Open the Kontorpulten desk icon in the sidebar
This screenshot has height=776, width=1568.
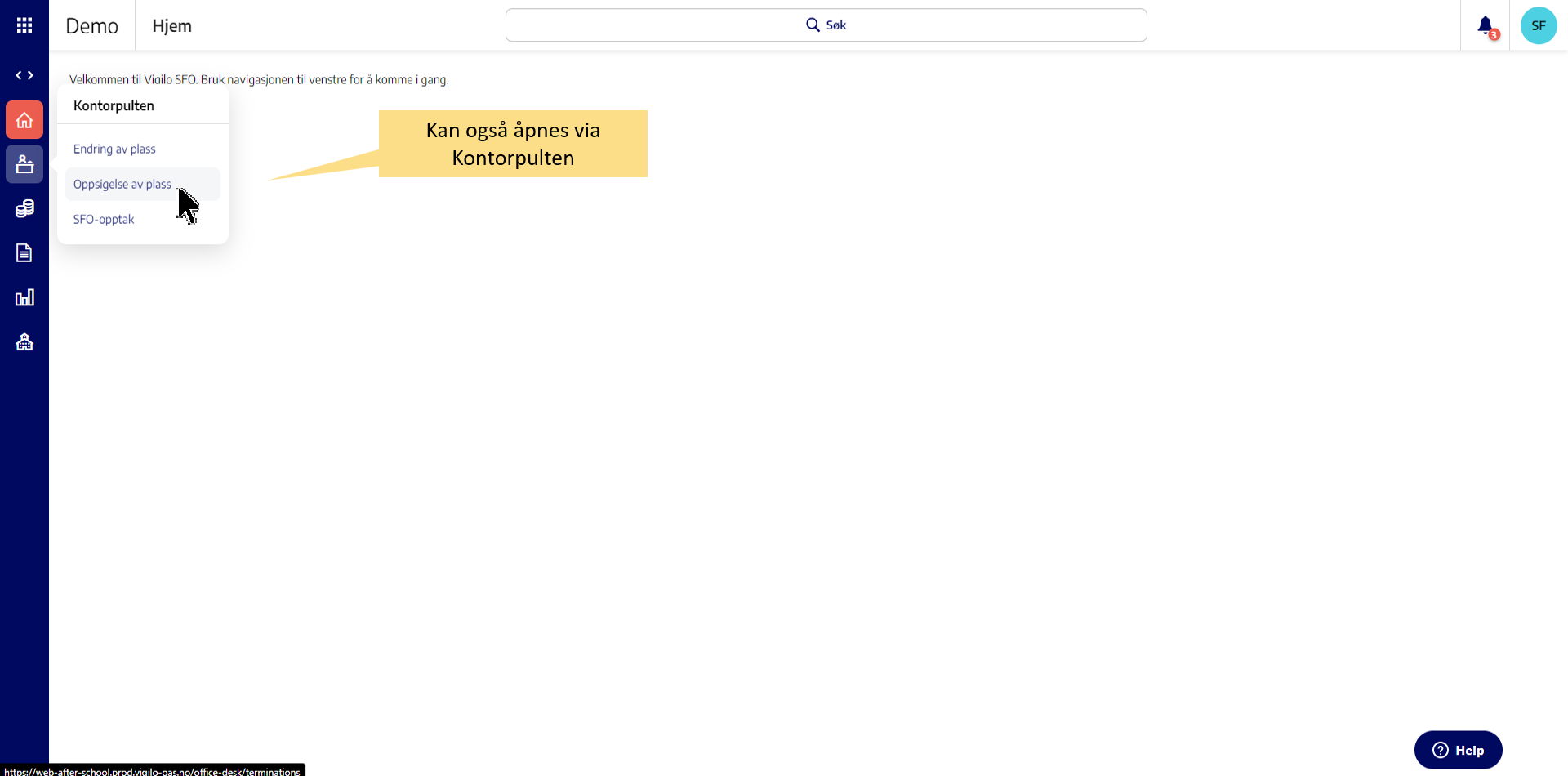click(x=24, y=164)
